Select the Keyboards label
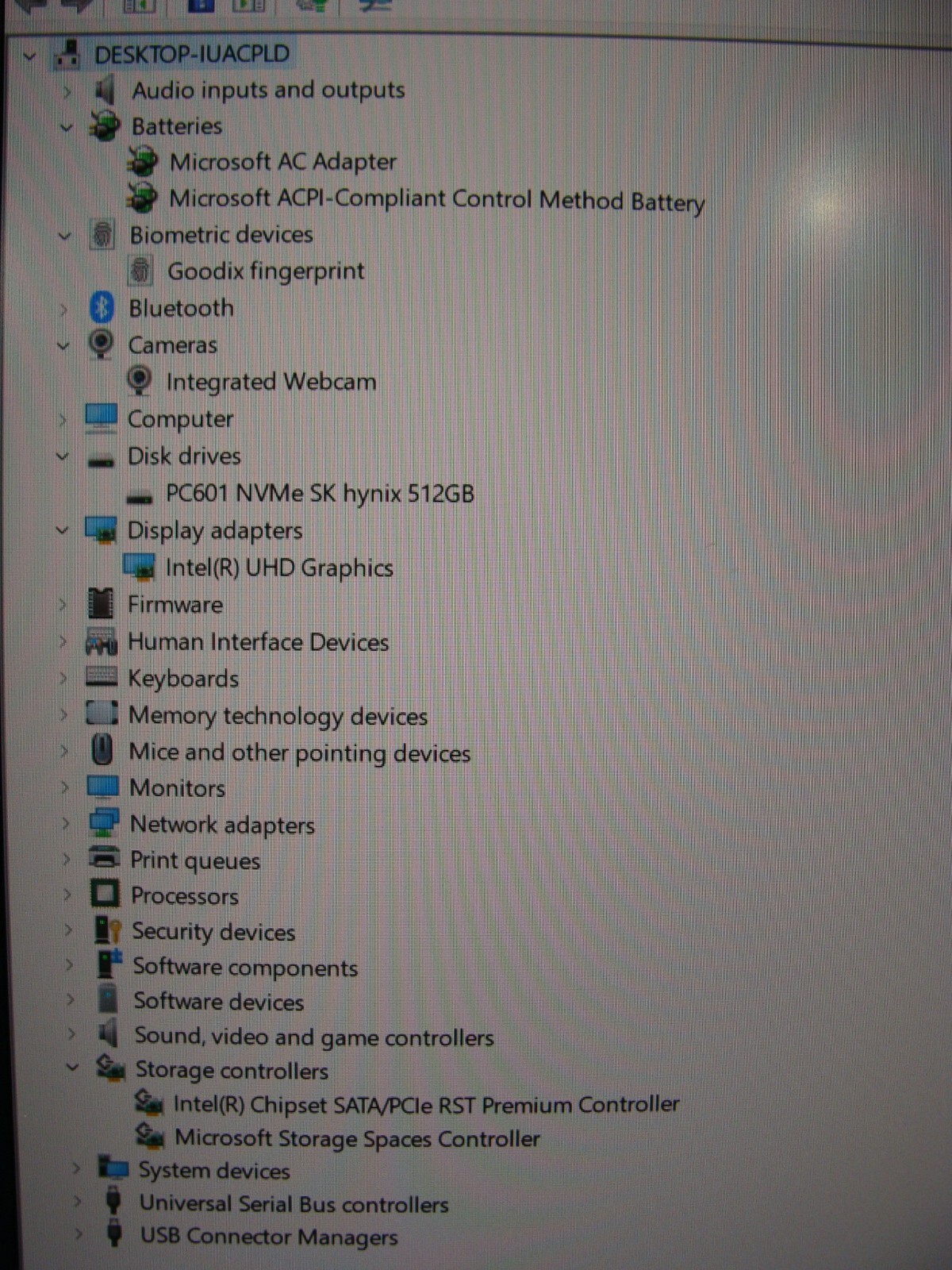The width and height of the screenshot is (952, 1270). pos(183,679)
